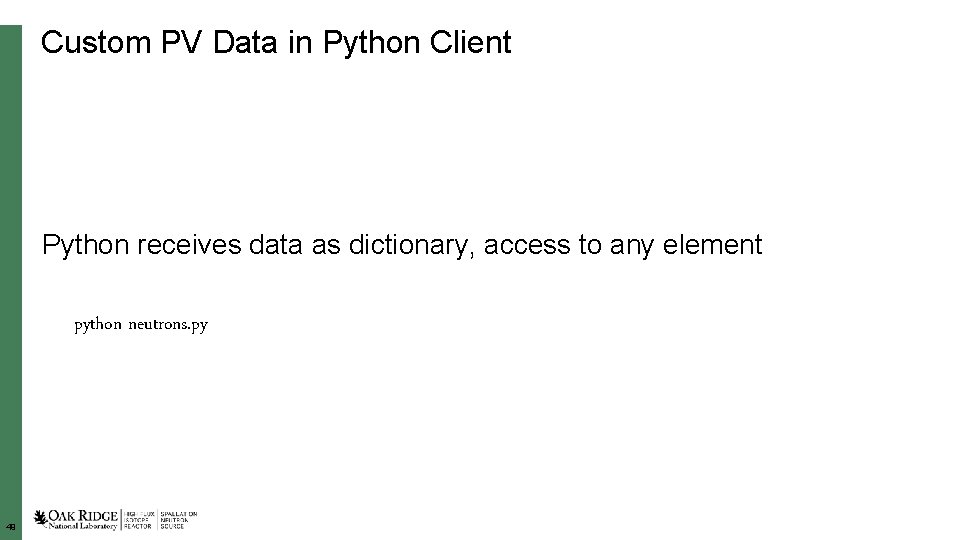The height and width of the screenshot is (540, 960).
Task: Click the word 'Python' starting the body sentence
Action: [x=85, y=244]
